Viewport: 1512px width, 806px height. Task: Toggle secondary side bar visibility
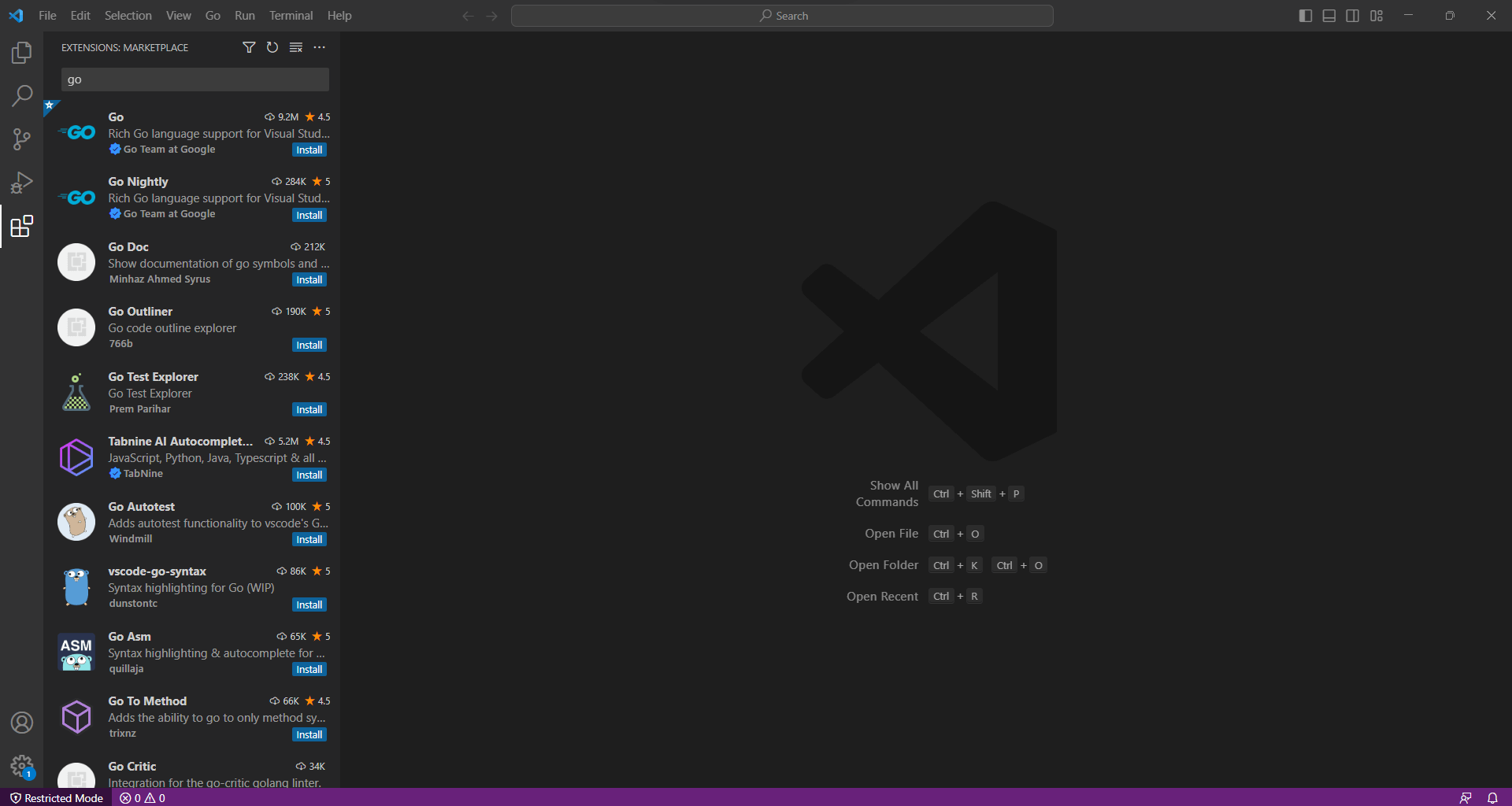click(x=1353, y=16)
